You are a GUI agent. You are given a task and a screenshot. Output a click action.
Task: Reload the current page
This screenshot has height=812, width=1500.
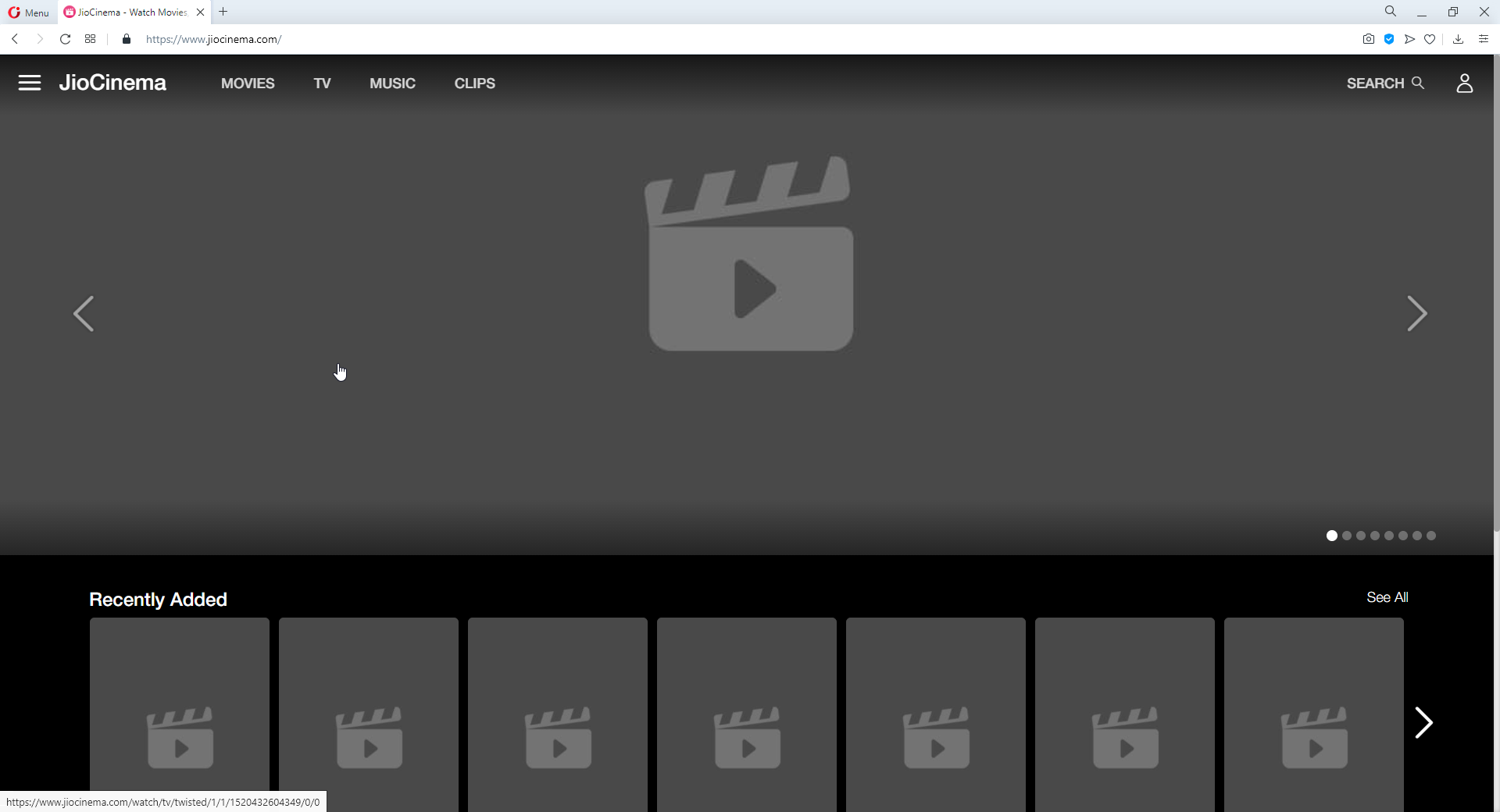66,39
